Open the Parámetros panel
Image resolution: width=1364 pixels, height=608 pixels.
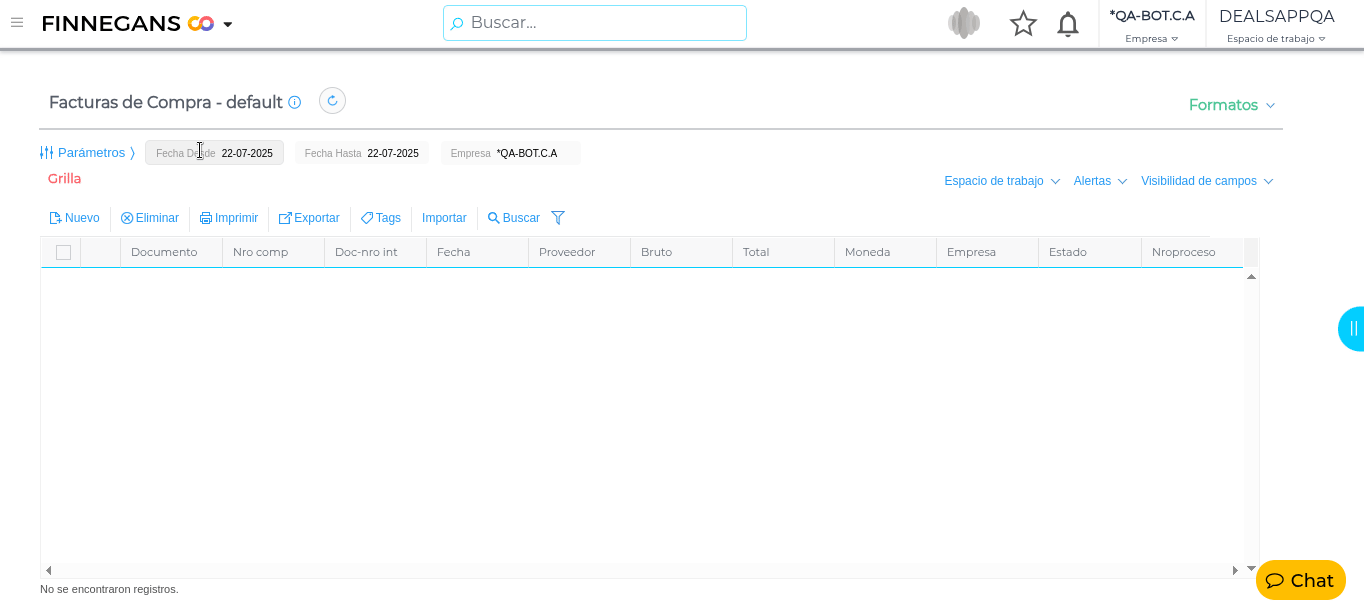[87, 153]
